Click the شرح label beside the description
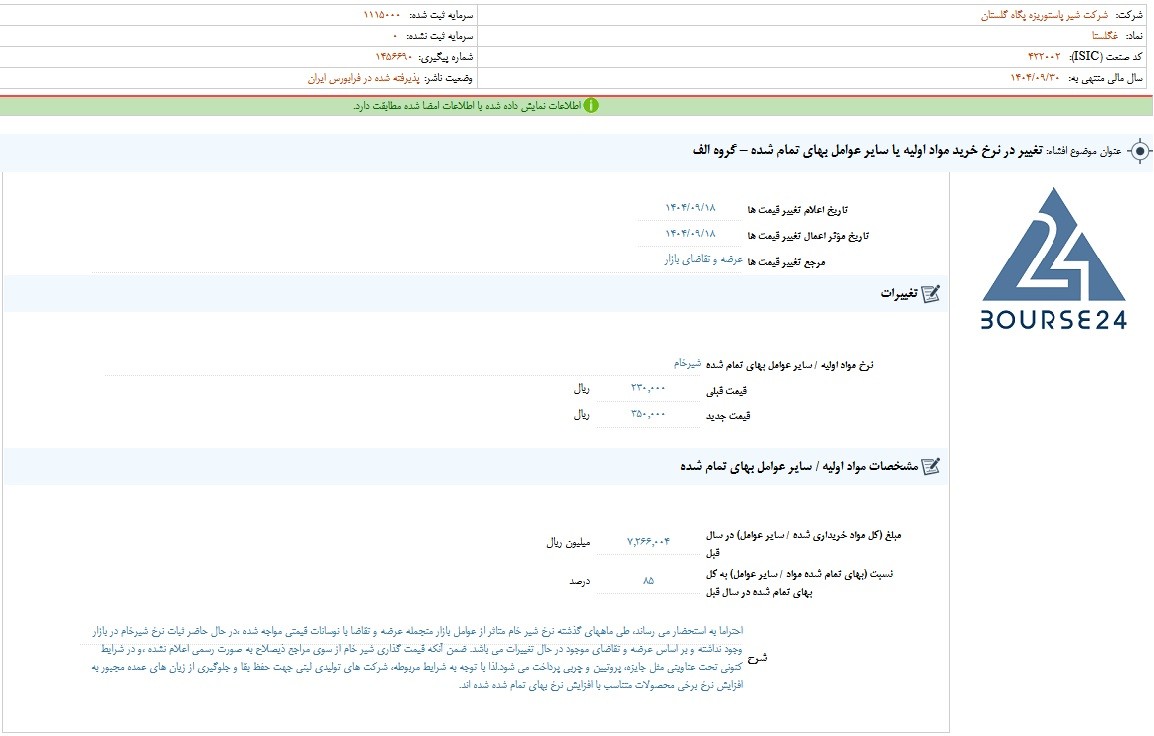 point(757,658)
